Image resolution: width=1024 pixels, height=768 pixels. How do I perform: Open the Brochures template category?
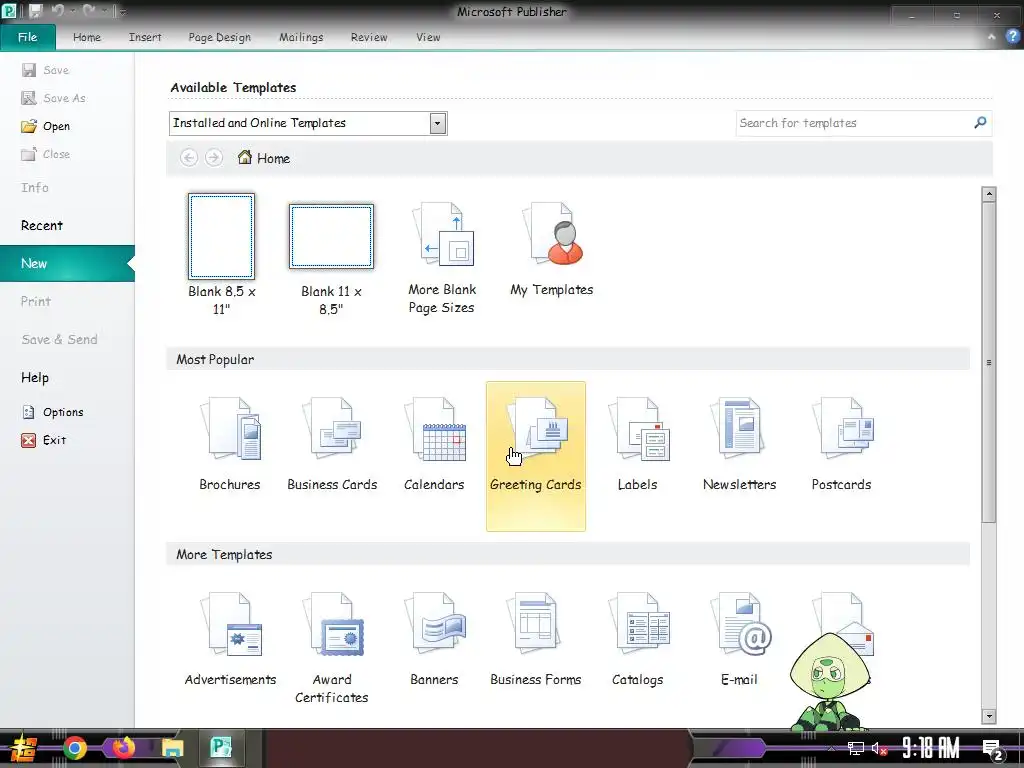(x=230, y=444)
